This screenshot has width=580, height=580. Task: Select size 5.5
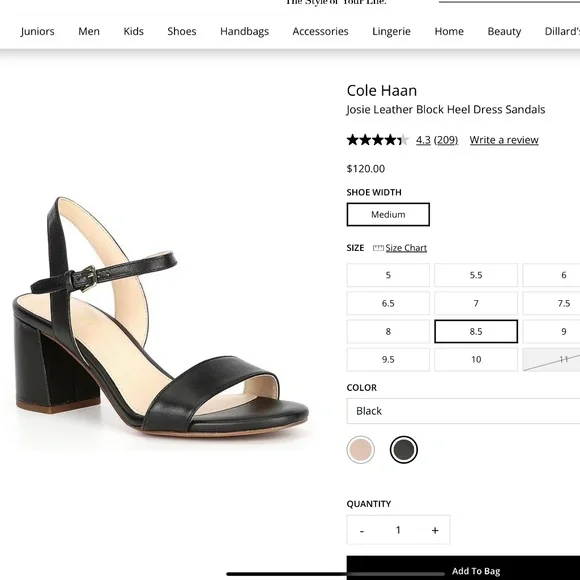click(x=476, y=275)
